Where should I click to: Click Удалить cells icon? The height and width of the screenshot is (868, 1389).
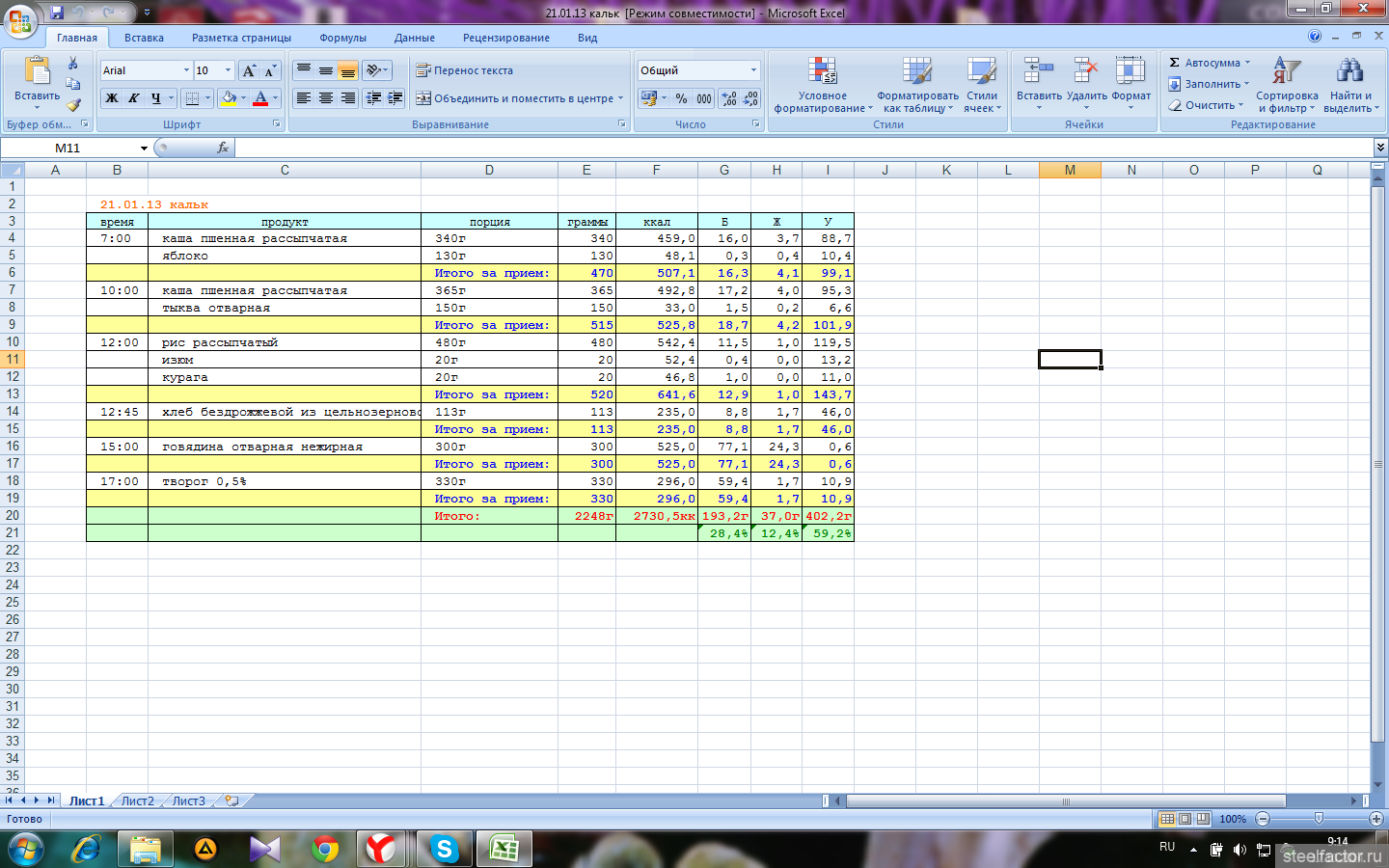[1086, 72]
